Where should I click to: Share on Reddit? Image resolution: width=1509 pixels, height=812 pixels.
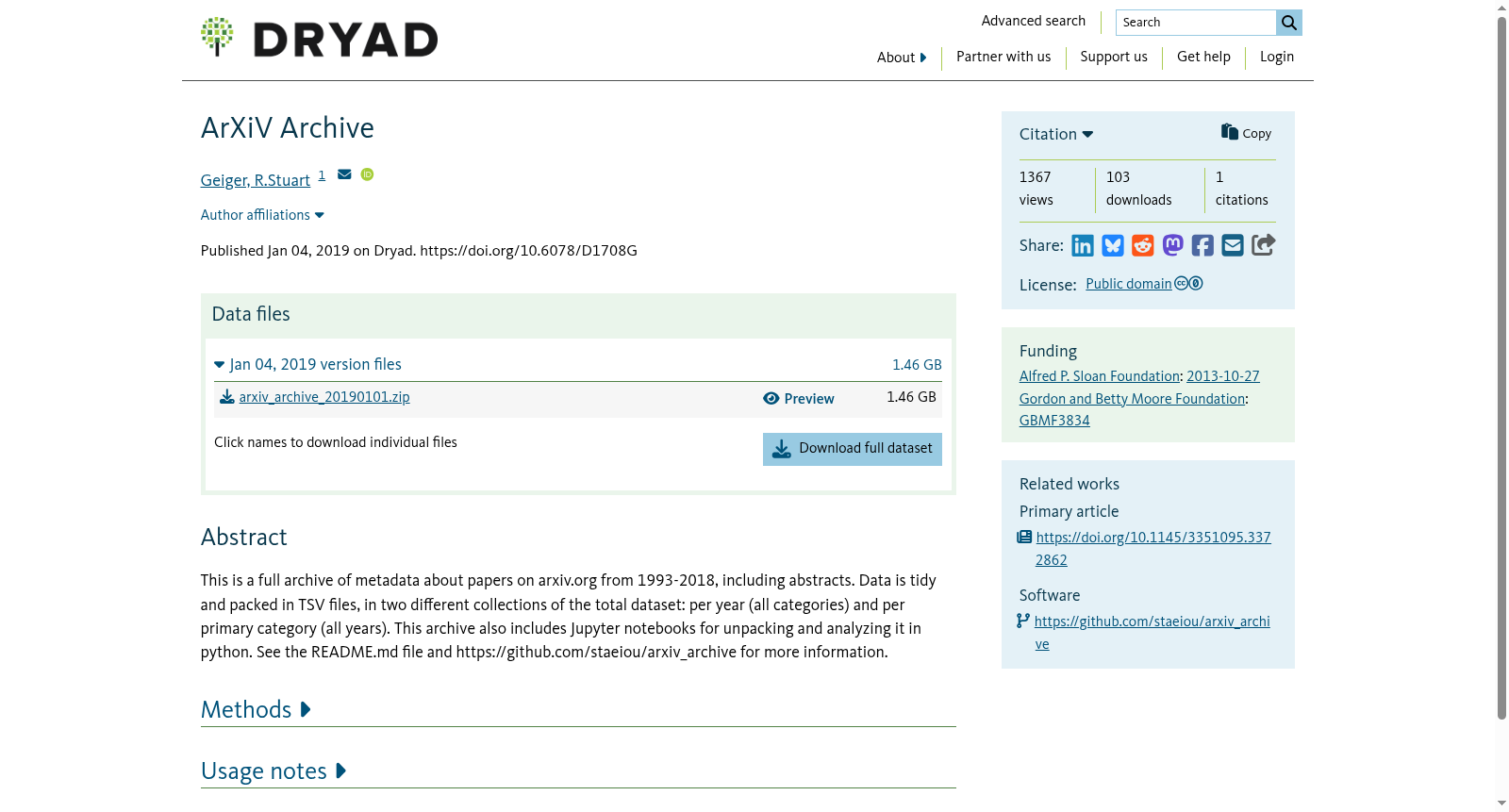tap(1143, 246)
